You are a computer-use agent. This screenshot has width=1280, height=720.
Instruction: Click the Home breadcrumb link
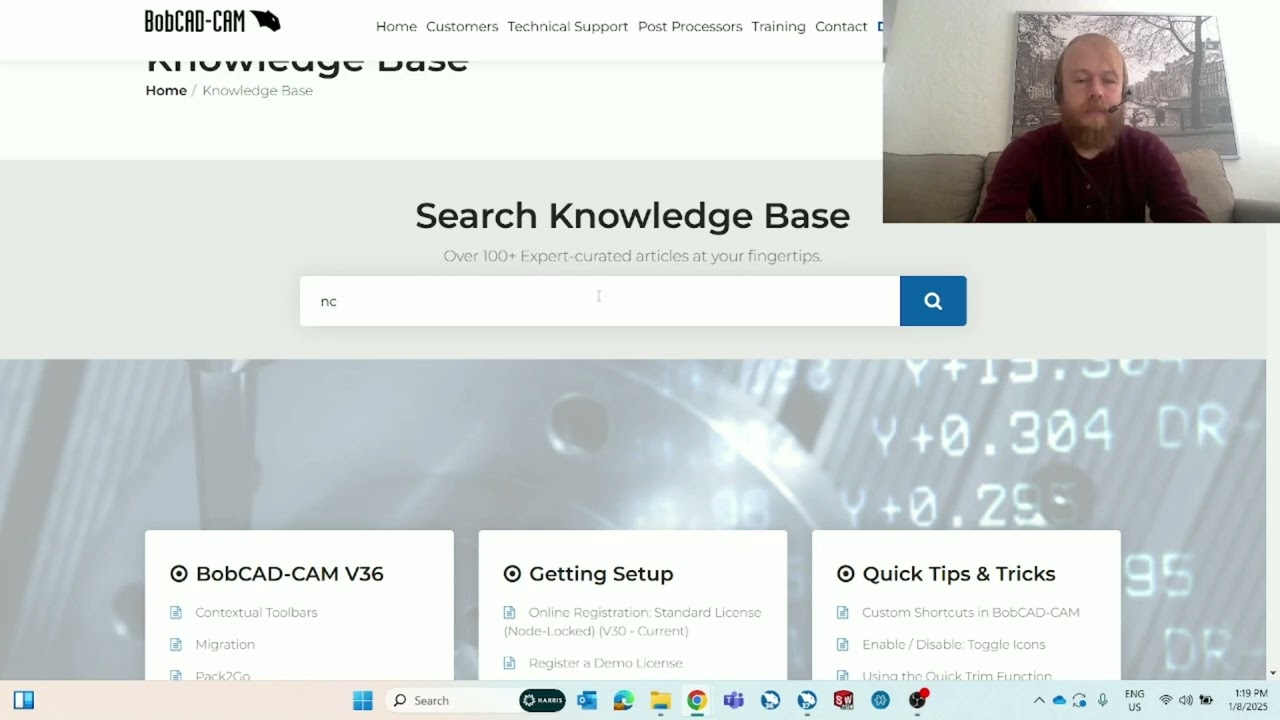[166, 90]
